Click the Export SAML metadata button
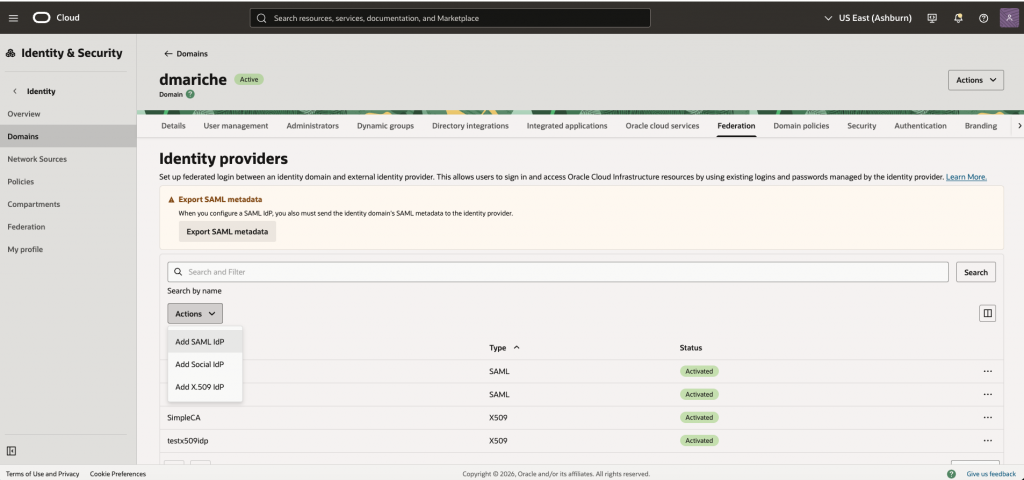The height and width of the screenshot is (480, 1024). [227, 231]
